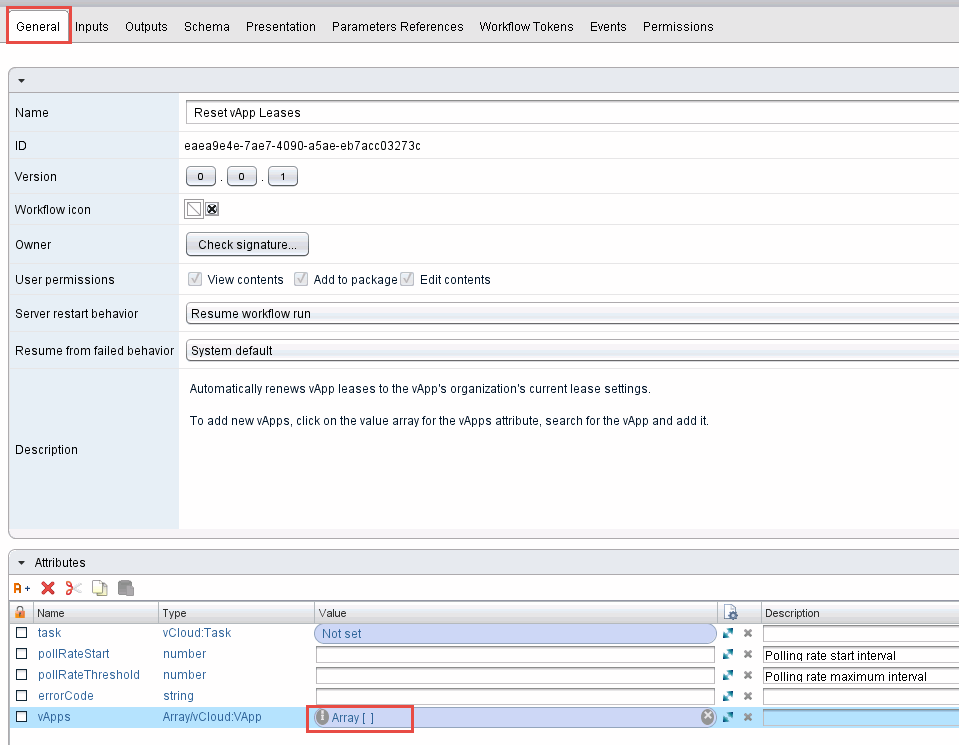The height and width of the screenshot is (745, 959).
Task: Click the red Delete attribute icon
Action: (47, 588)
